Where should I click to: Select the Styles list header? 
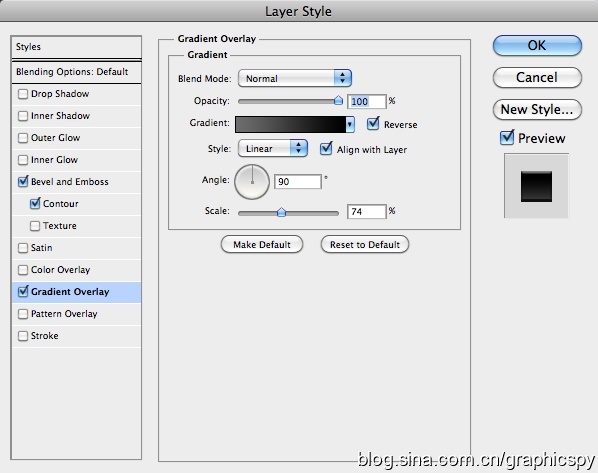coord(76,47)
